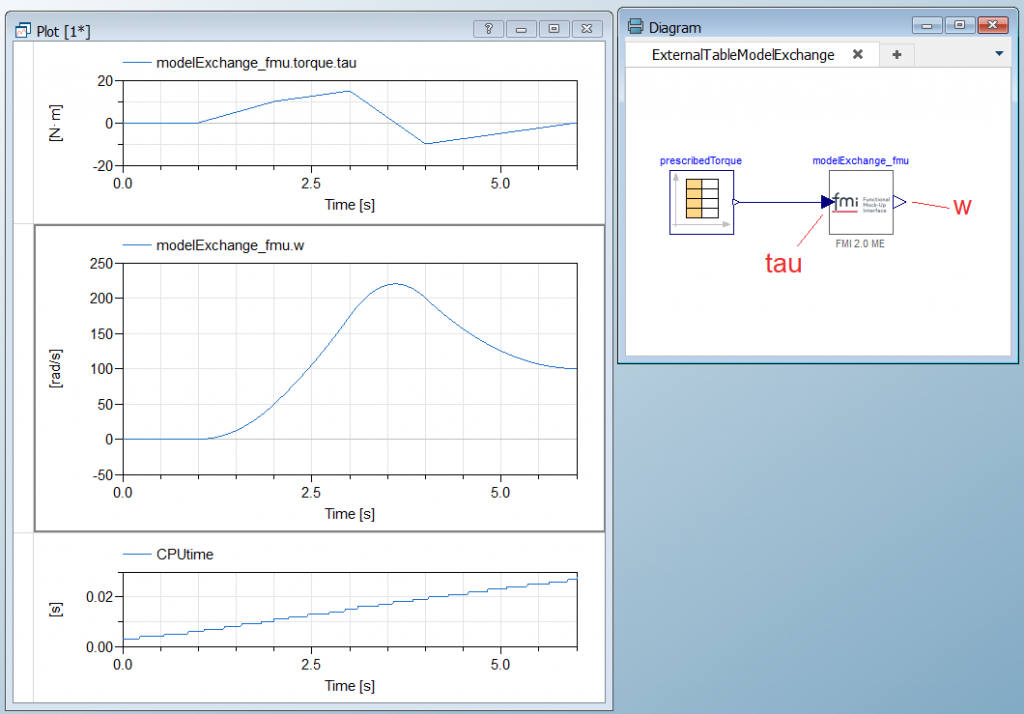
Task: Click the prescribedTorque component label
Action: coord(701,161)
